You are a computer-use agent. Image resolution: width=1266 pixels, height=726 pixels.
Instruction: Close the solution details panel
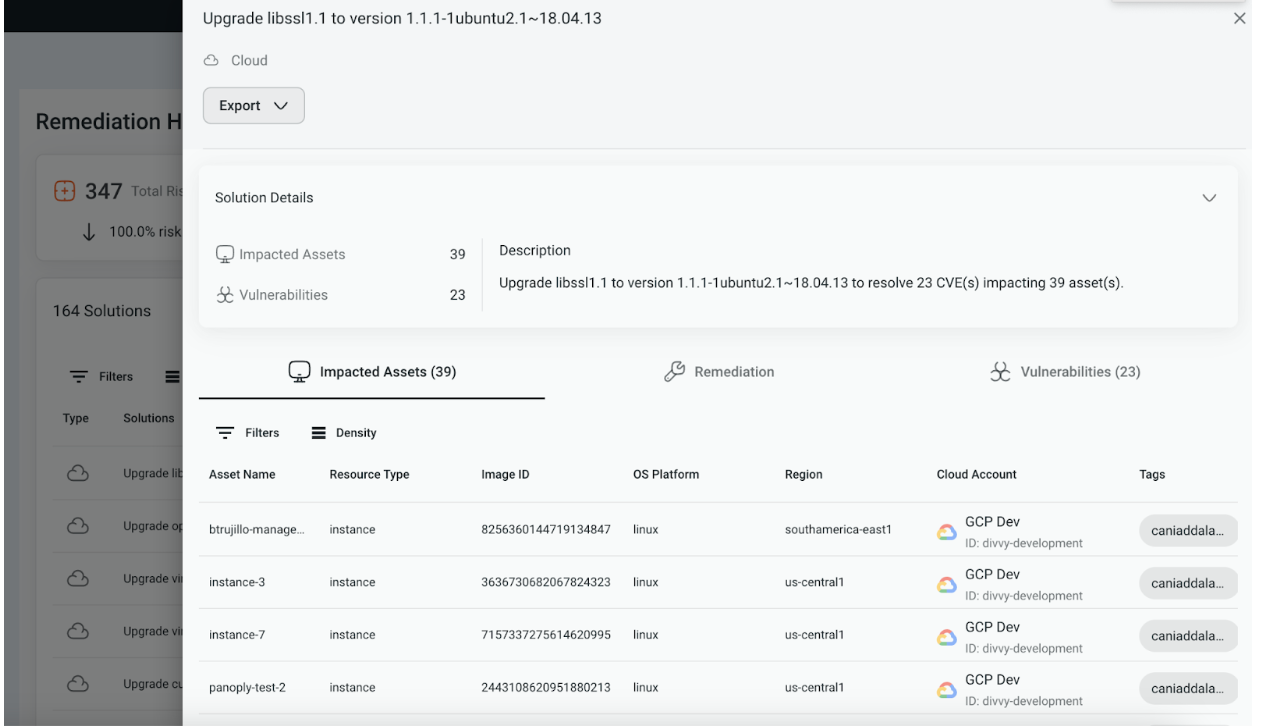(x=1240, y=19)
